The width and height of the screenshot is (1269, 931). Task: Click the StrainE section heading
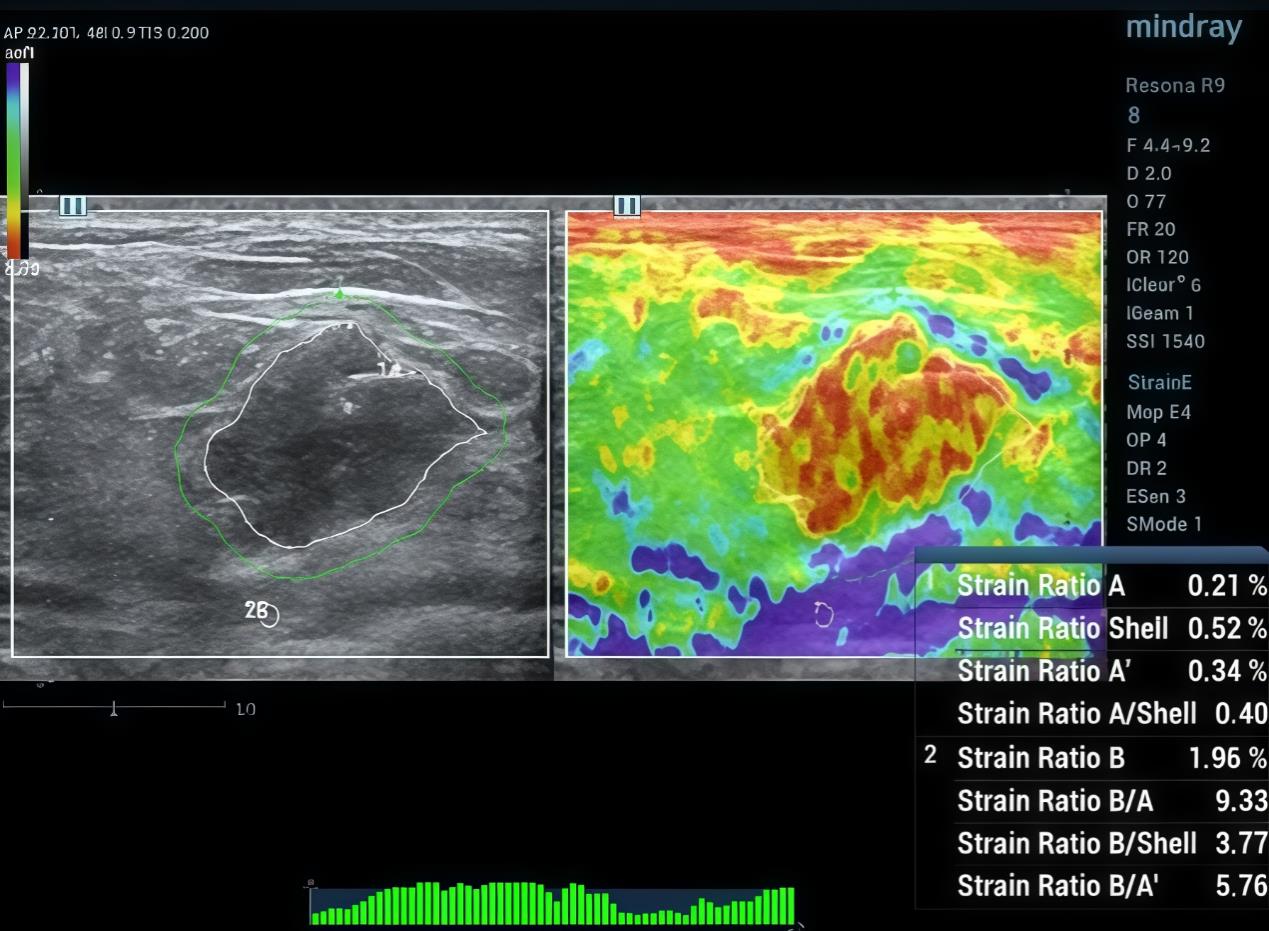[1160, 382]
